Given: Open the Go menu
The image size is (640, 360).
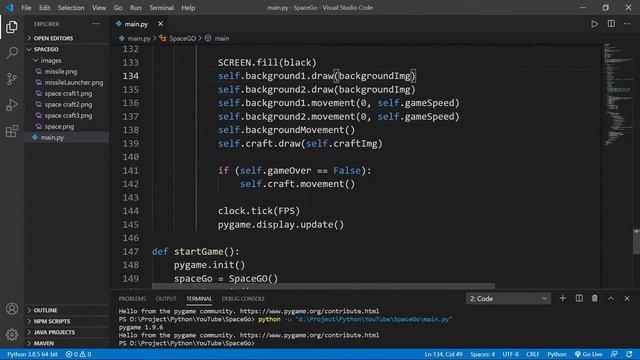Looking at the screenshot, I should 118,8.
